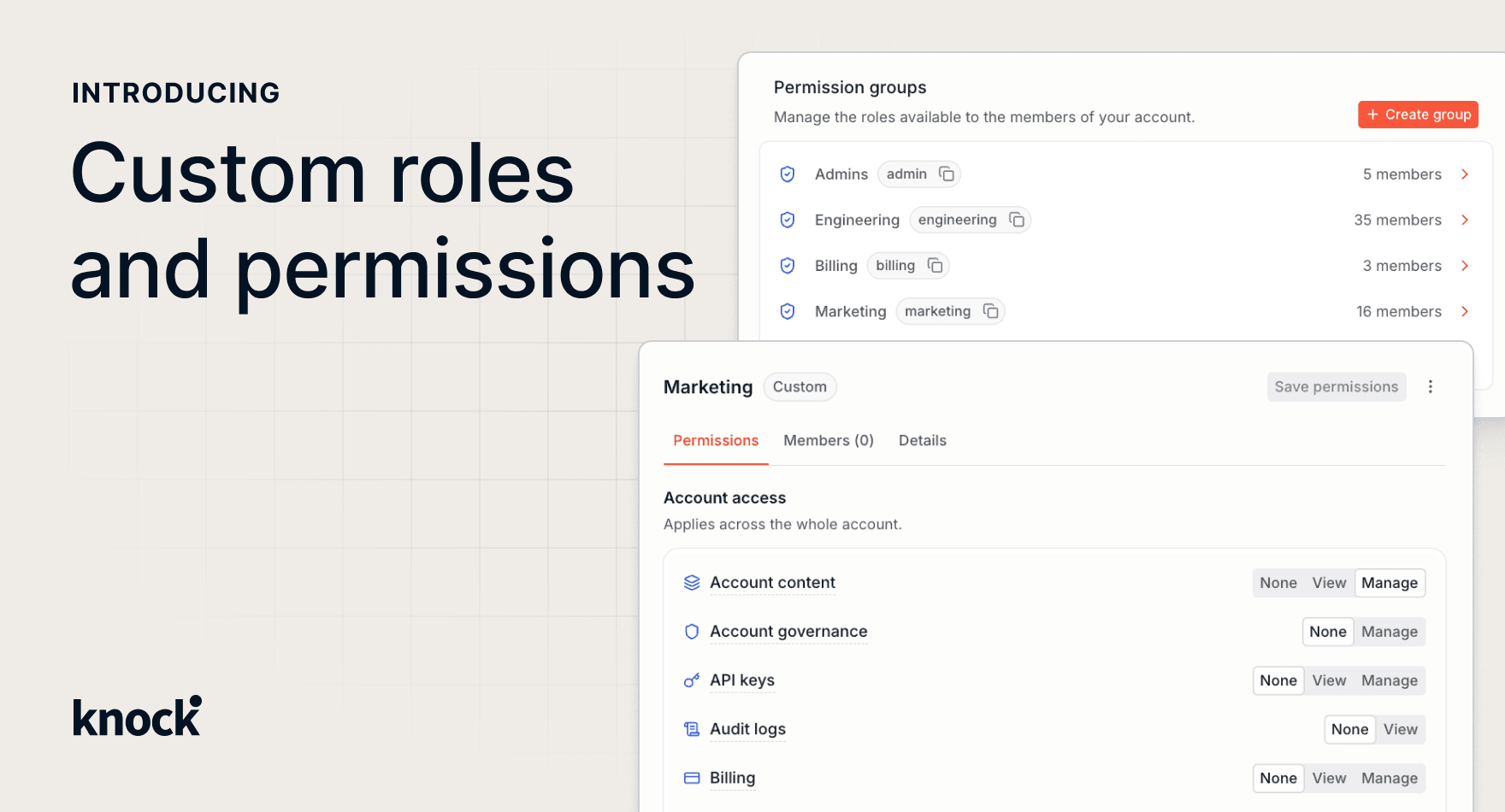Screen dimensions: 1505x812
Task: Set Billing permission access to None
Action: click(1278, 778)
